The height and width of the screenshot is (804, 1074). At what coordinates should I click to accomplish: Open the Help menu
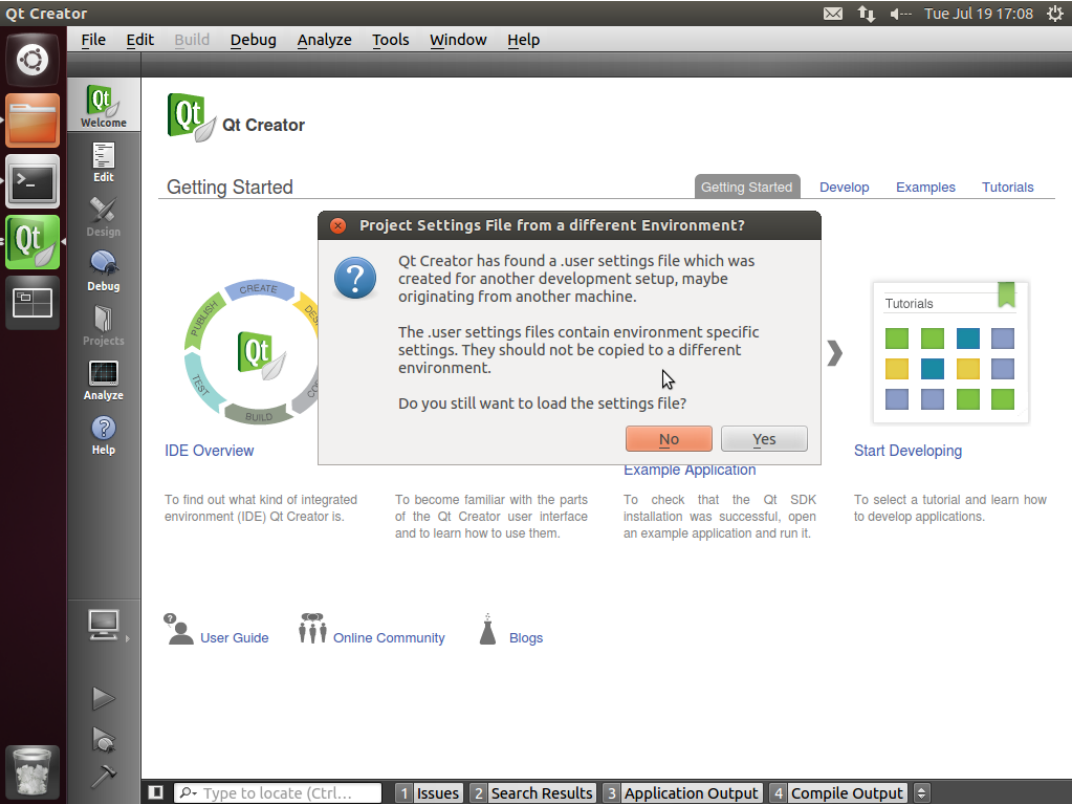point(523,40)
